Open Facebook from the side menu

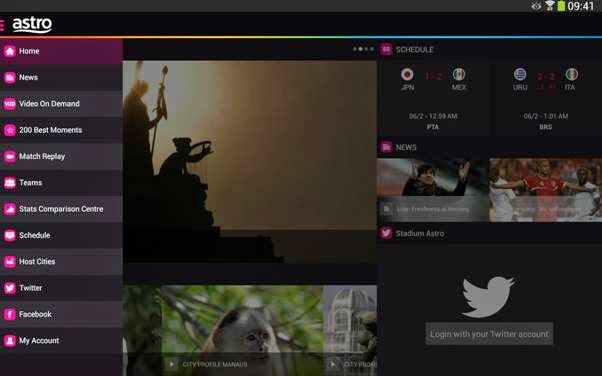pyautogui.click(x=61, y=314)
